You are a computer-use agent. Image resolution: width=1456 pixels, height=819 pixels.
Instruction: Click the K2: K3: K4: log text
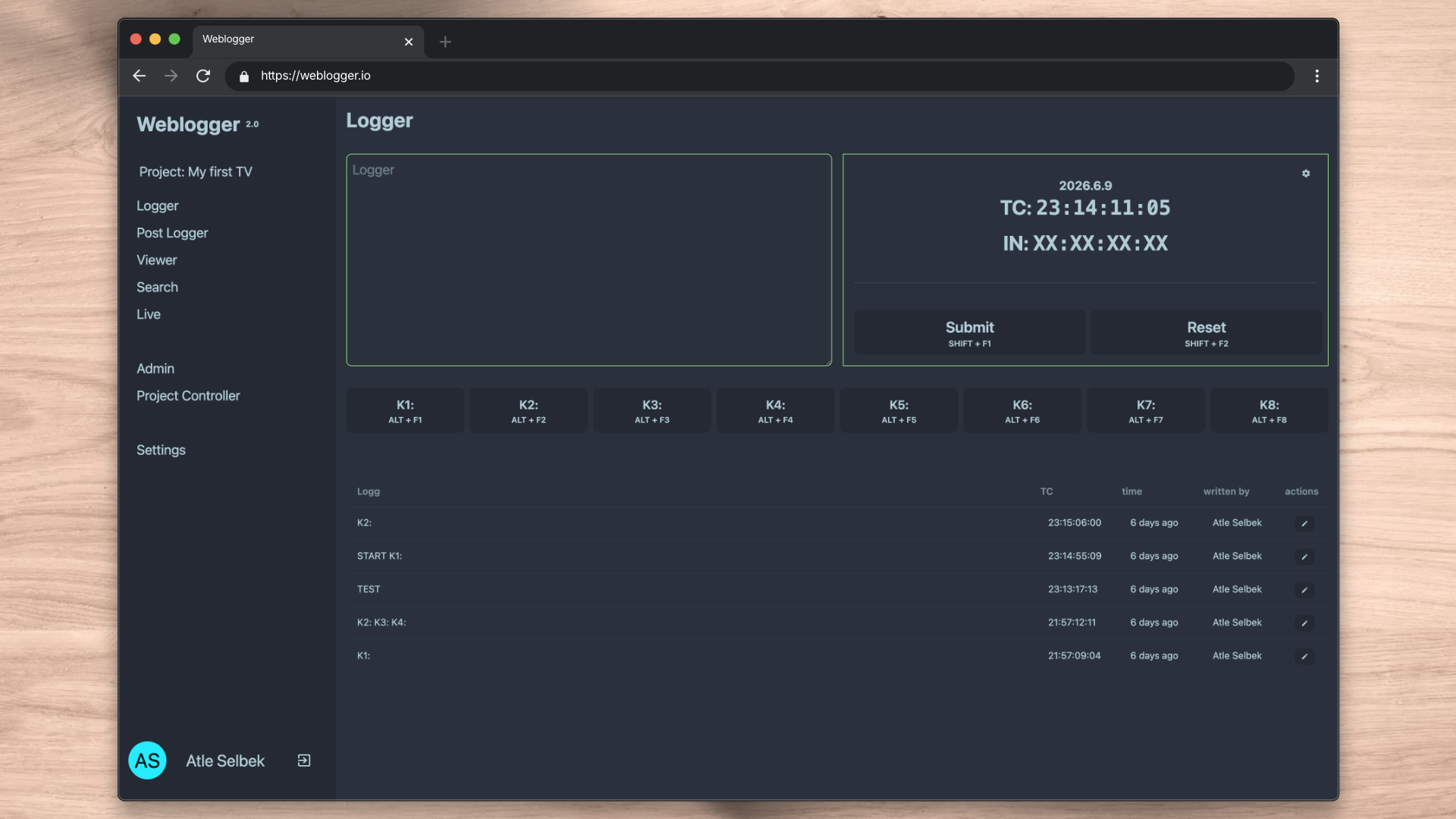click(381, 623)
